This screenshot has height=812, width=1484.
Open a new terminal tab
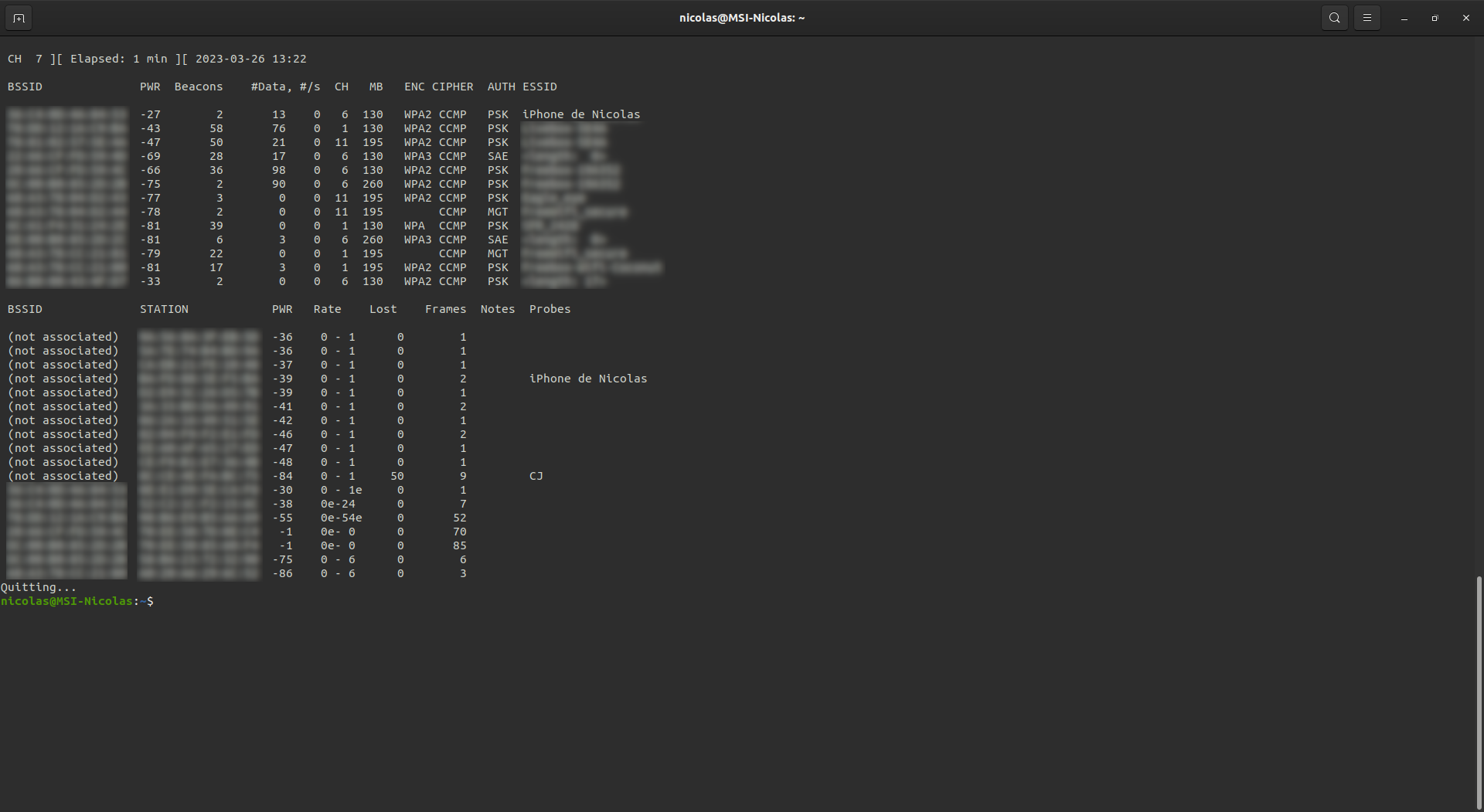[x=19, y=18]
